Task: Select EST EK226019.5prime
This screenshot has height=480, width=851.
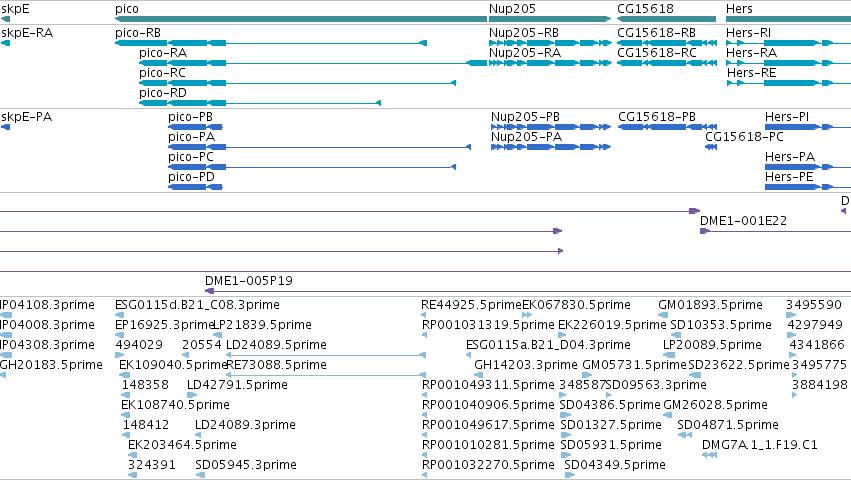Action: coord(612,325)
